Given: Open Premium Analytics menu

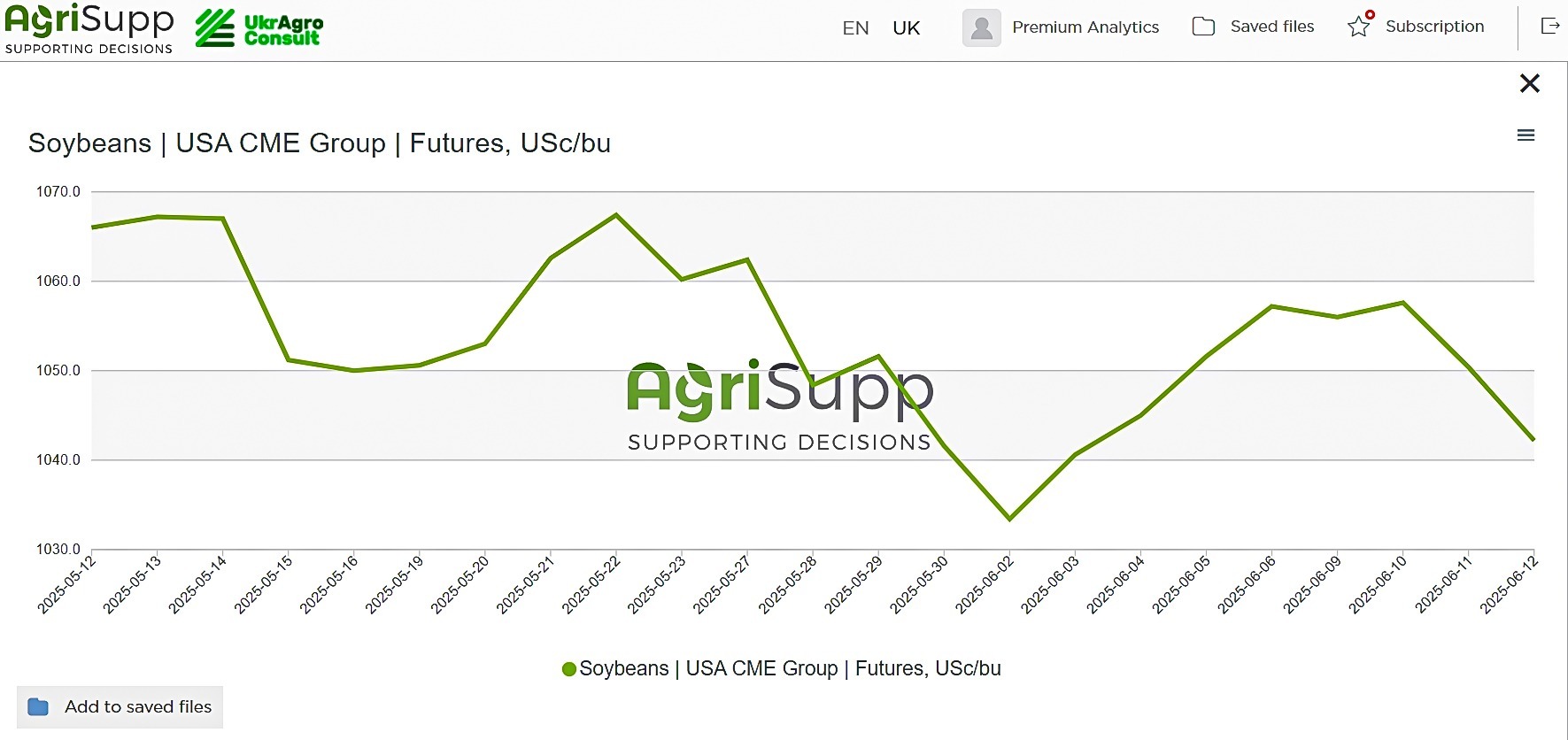Looking at the screenshot, I should (1085, 27).
